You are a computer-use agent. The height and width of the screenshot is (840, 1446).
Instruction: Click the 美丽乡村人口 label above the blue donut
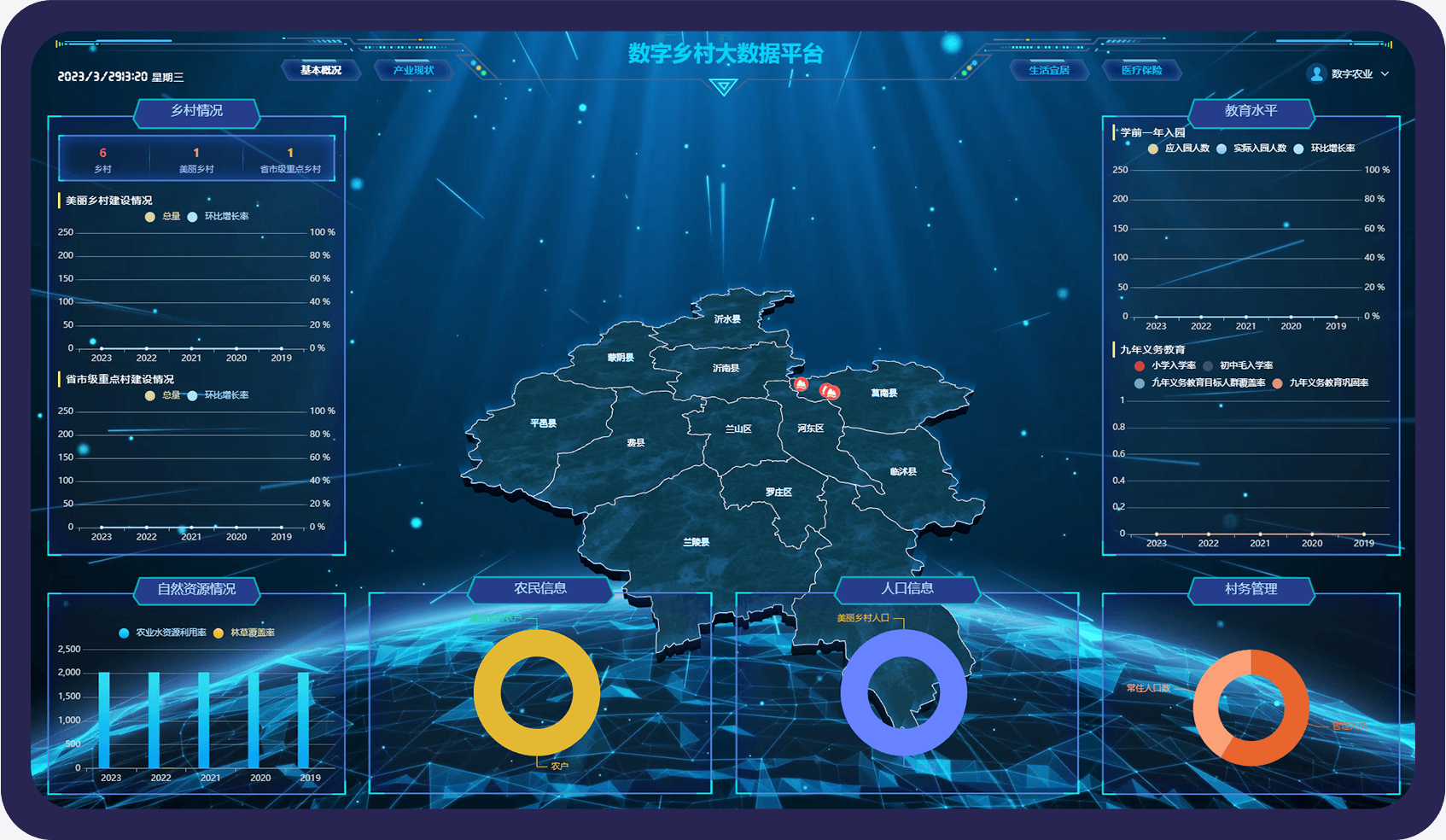coord(863,618)
